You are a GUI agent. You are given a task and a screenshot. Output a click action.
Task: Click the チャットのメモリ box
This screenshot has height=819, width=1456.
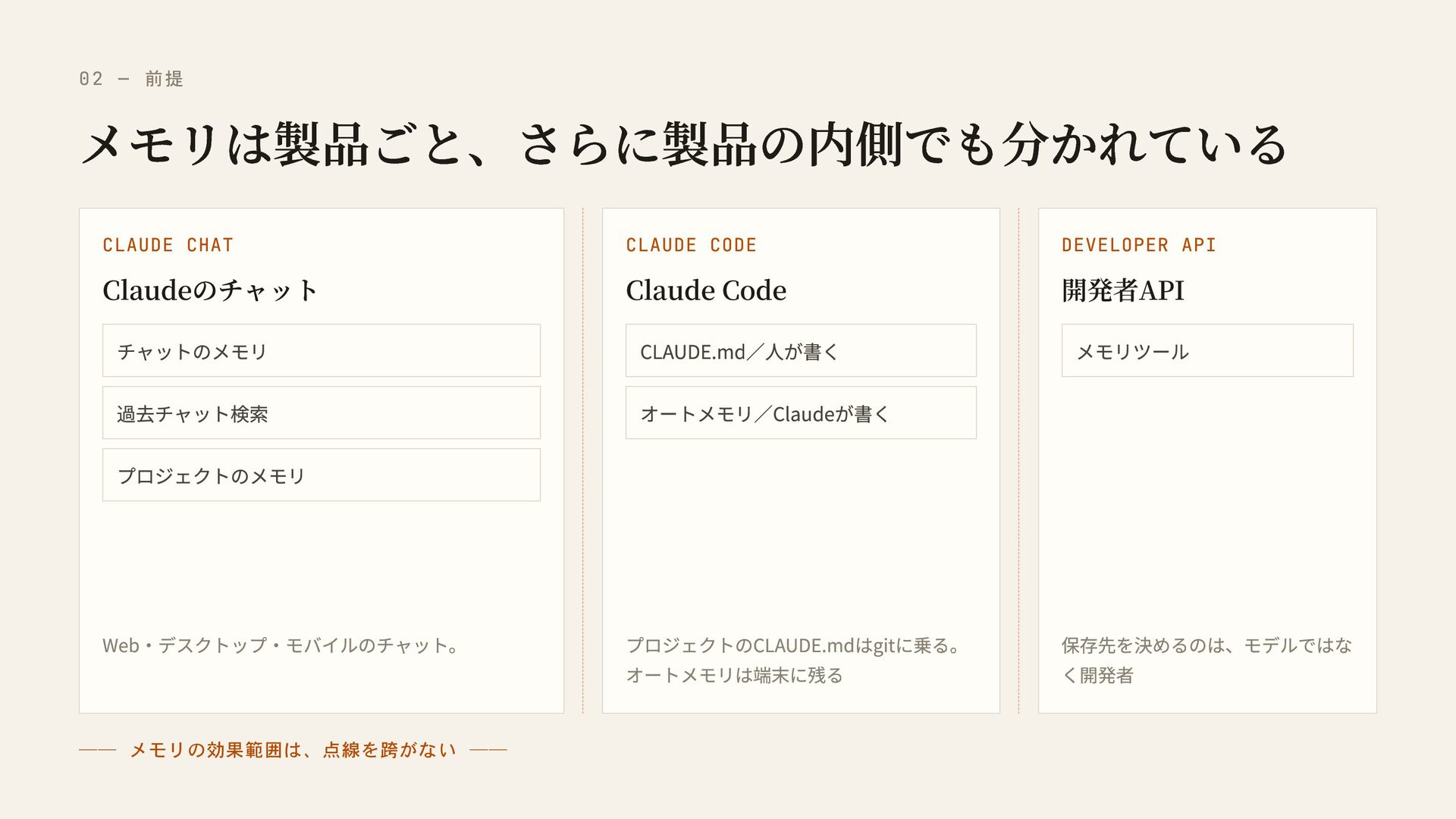point(322,350)
